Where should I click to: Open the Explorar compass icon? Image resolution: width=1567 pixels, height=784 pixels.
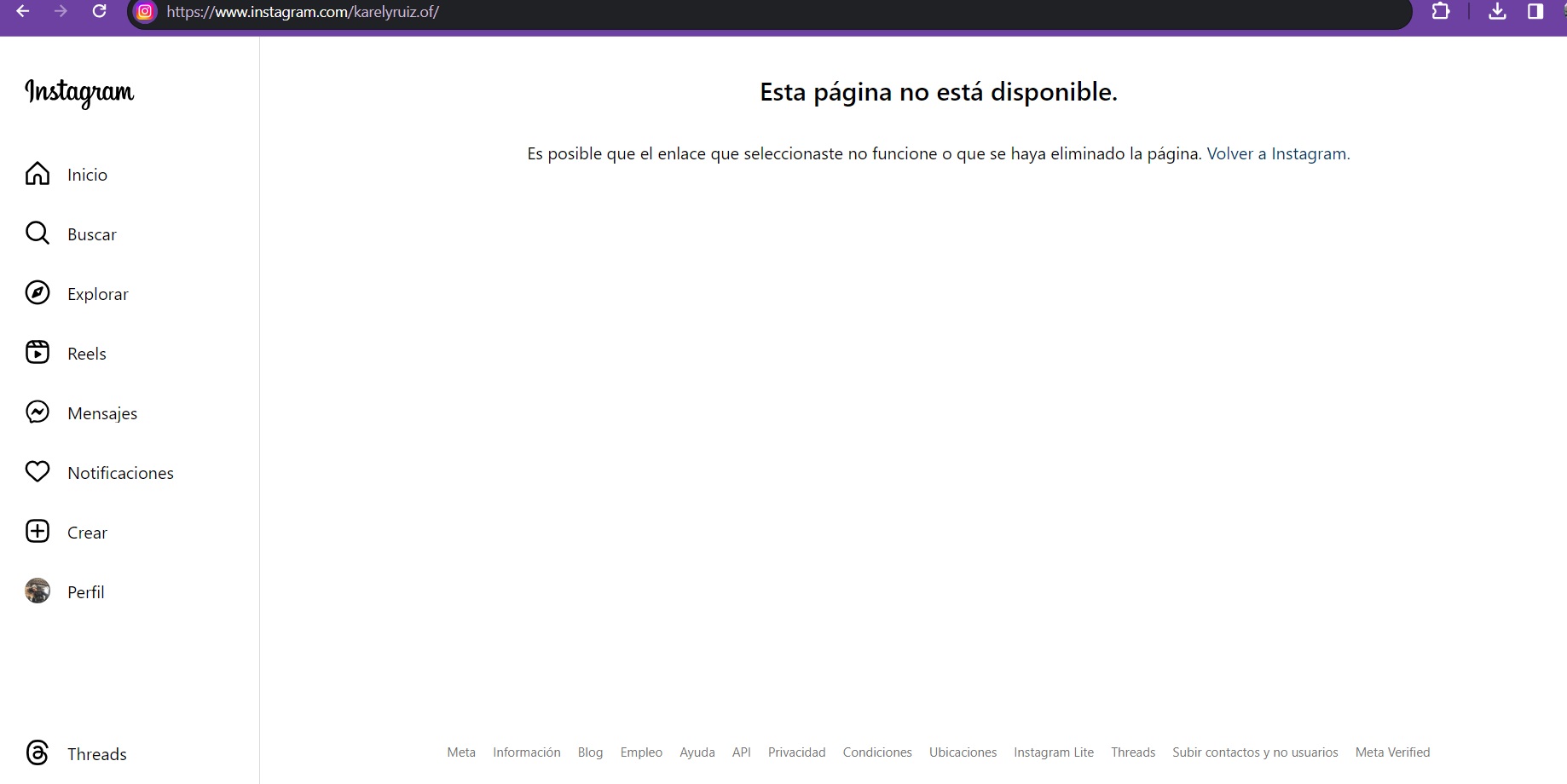click(x=38, y=293)
